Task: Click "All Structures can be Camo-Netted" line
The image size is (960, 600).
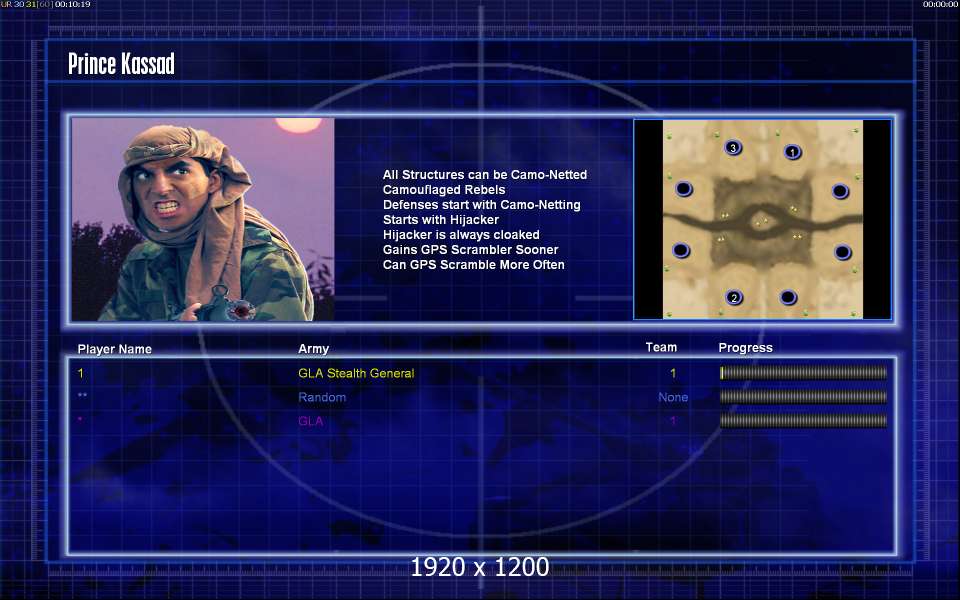Action: (485, 174)
